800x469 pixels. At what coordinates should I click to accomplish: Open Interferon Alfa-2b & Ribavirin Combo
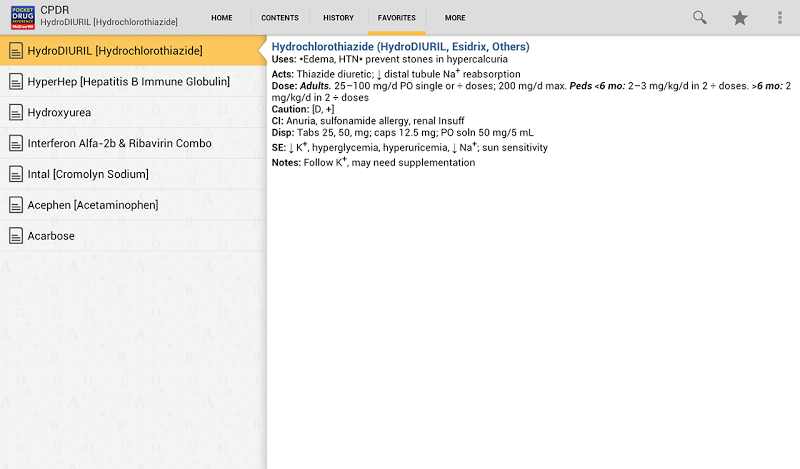point(133,143)
